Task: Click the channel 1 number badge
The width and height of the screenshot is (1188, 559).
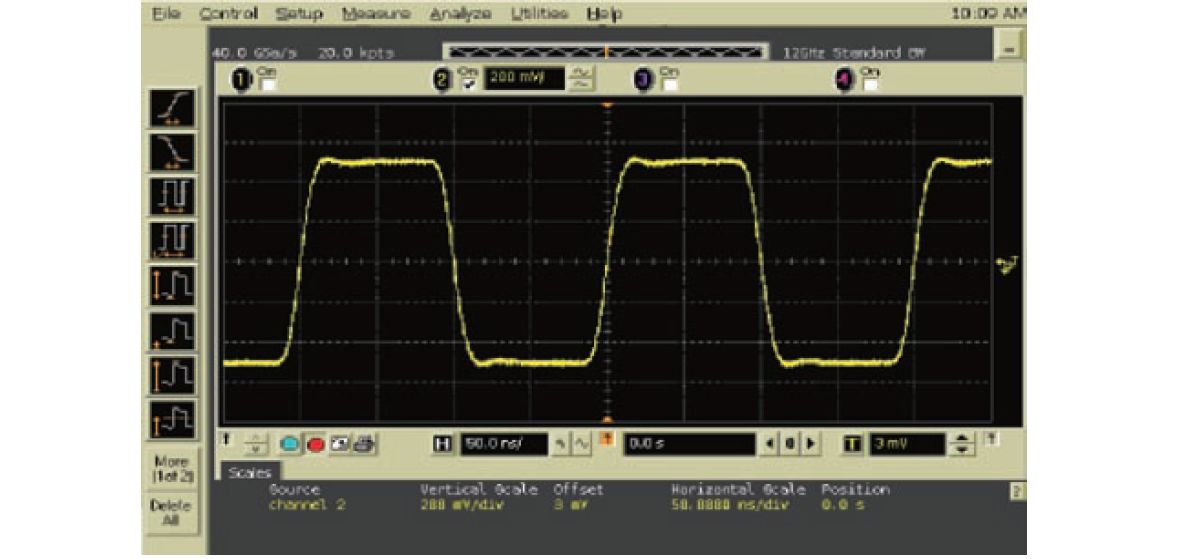Action: tap(242, 80)
